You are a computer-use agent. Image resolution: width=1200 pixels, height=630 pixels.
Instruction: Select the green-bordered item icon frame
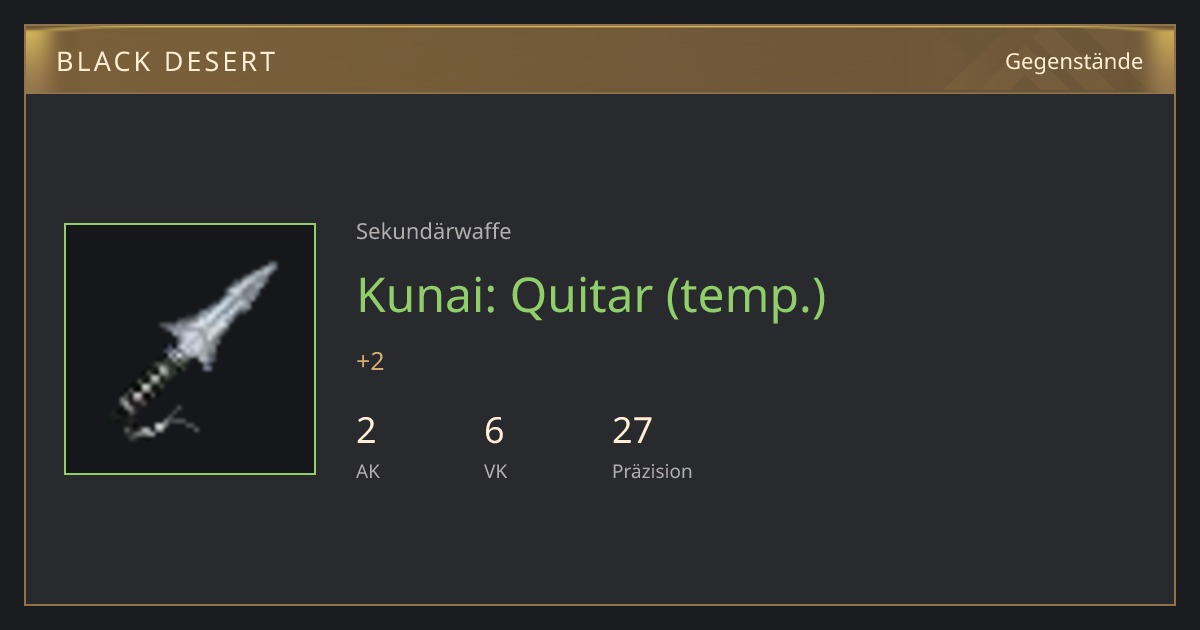click(190, 349)
